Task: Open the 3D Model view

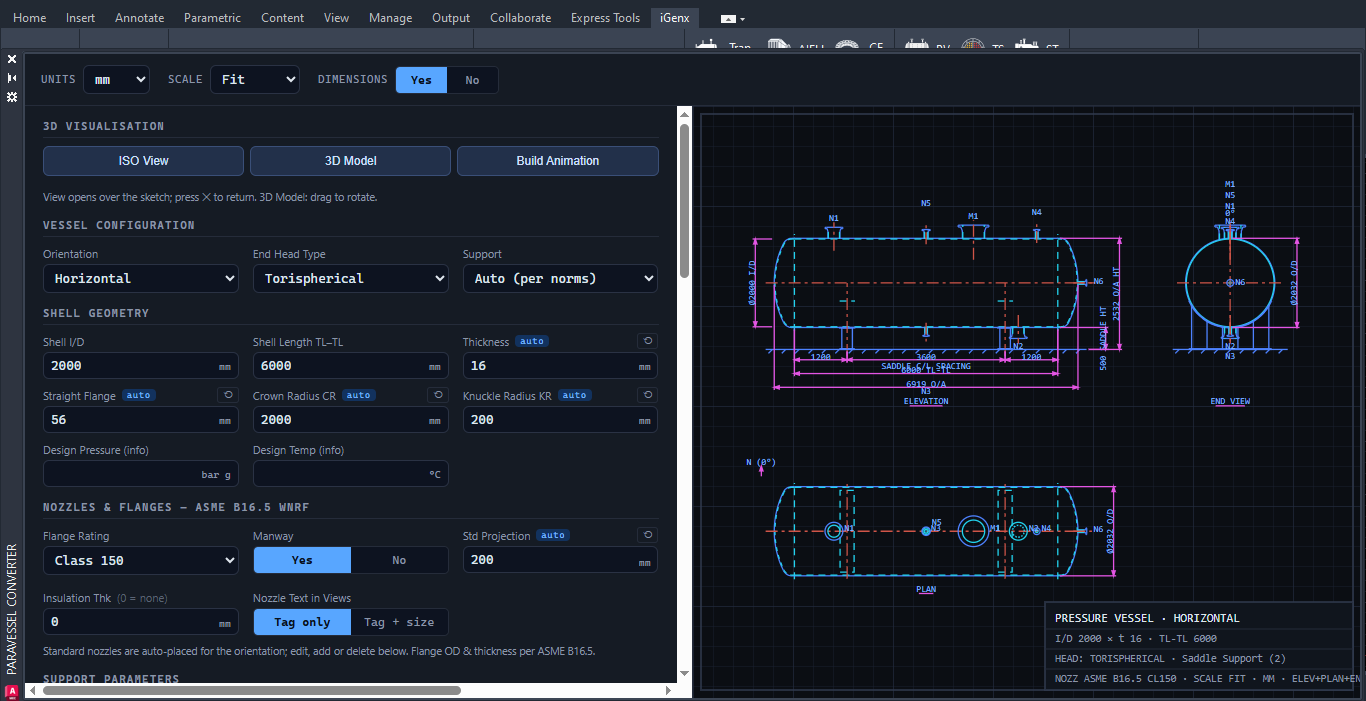Action: [x=351, y=161]
